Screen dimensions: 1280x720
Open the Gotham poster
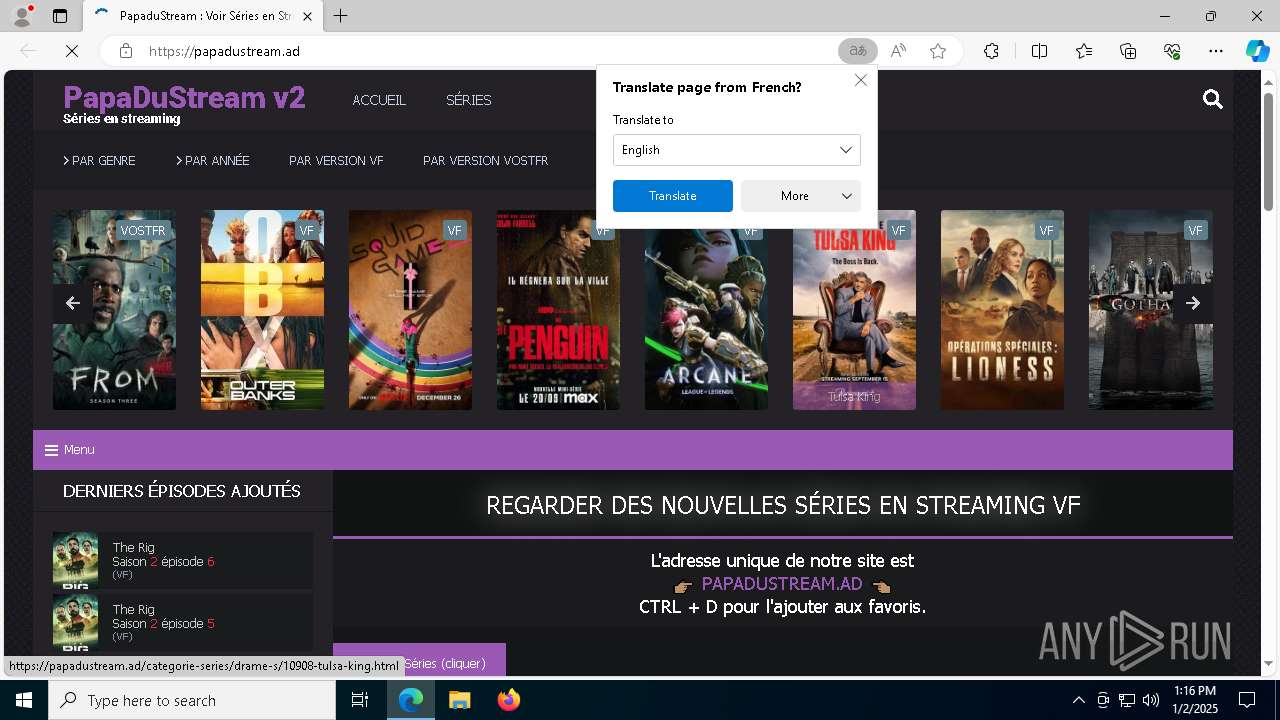(x=1150, y=310)
